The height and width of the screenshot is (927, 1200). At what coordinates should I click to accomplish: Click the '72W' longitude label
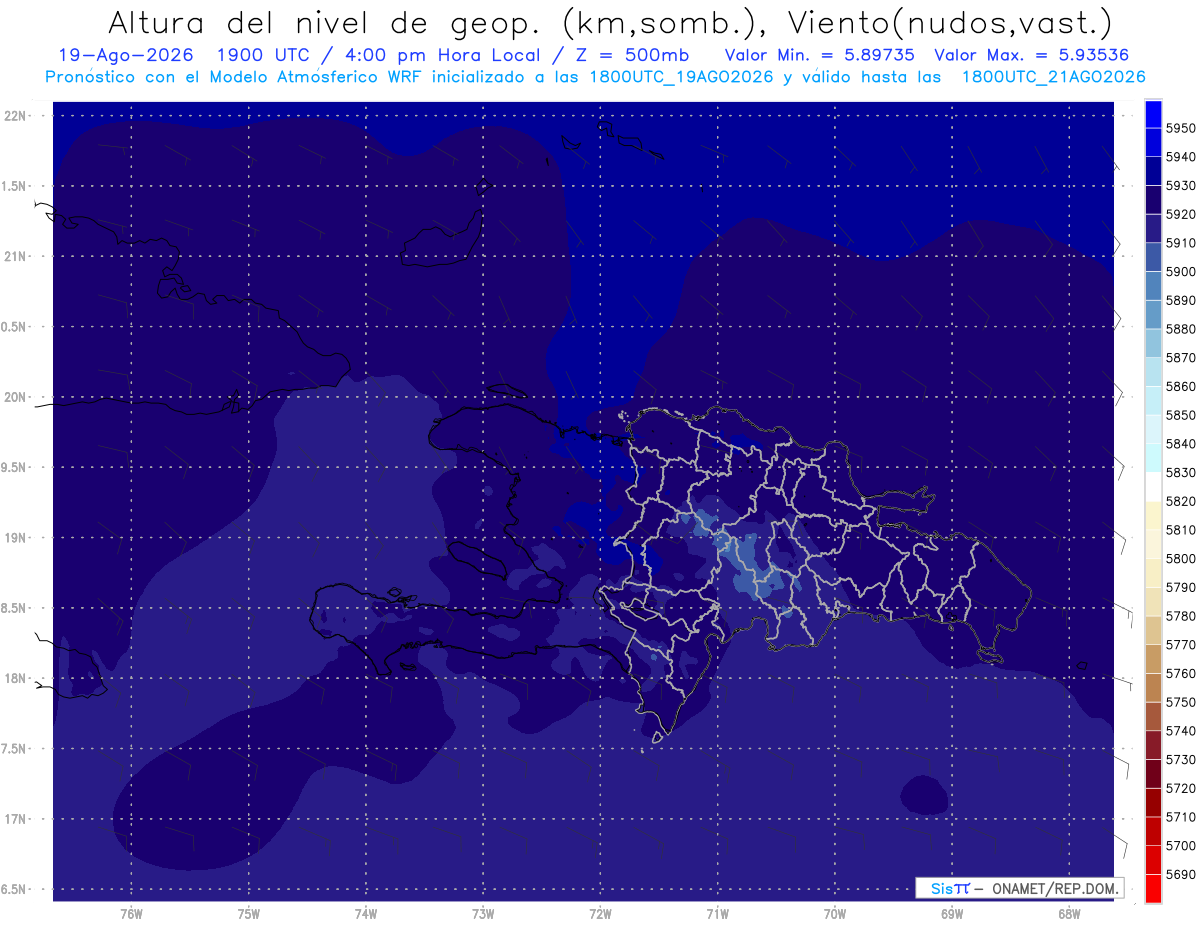600,914
